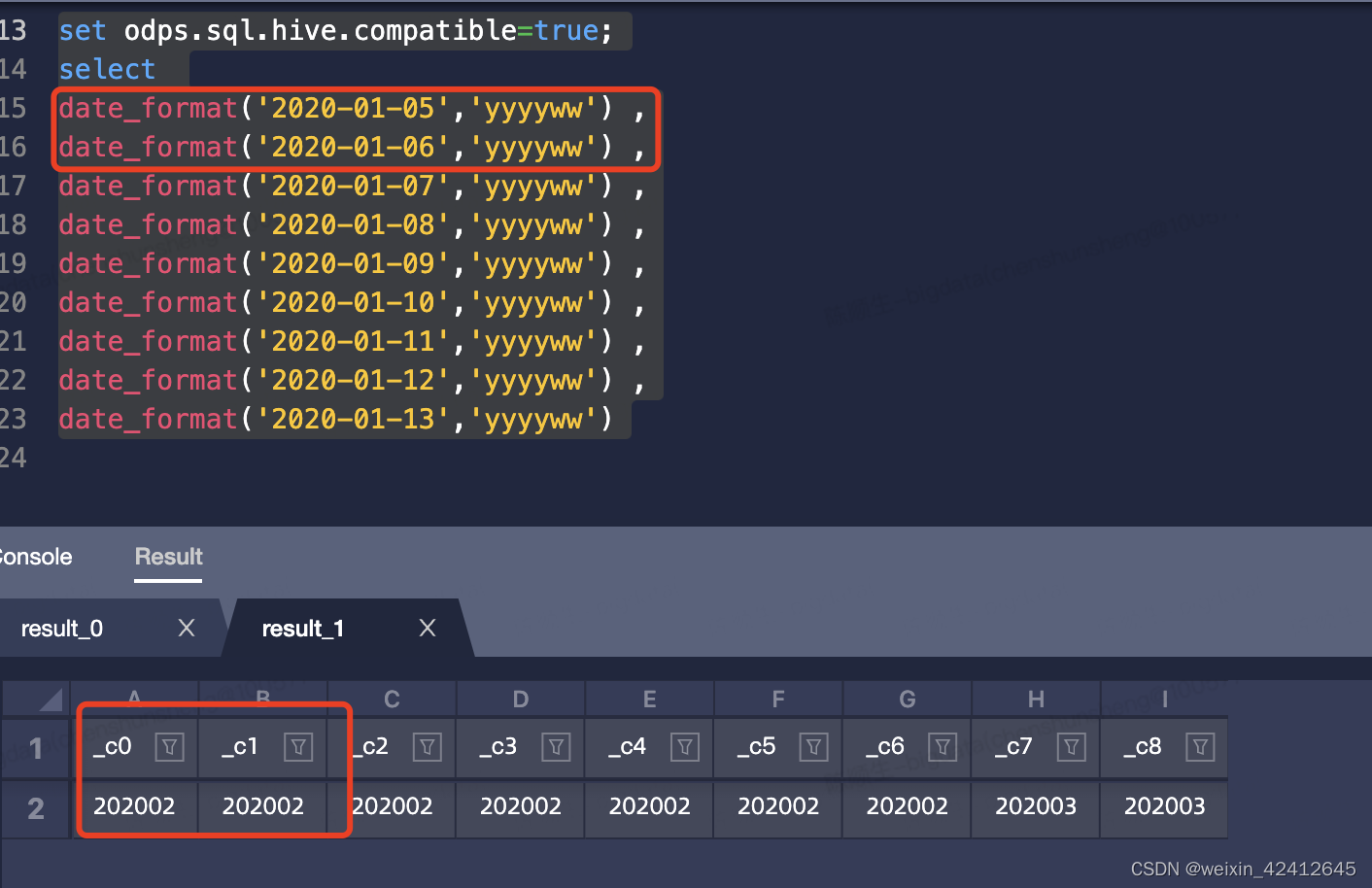Open the filter icon for column _c6
Screen dimensions: 1372x888
pyautogui.click(x=943, y=747)
